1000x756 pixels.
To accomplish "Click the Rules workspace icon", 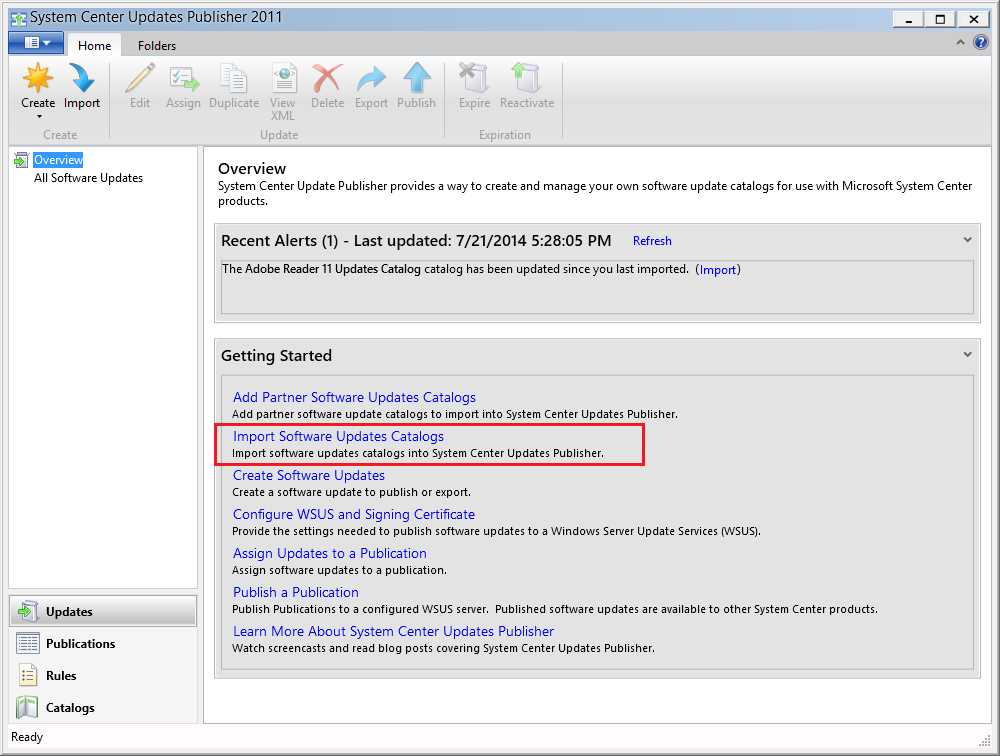I will coord(27,675).
